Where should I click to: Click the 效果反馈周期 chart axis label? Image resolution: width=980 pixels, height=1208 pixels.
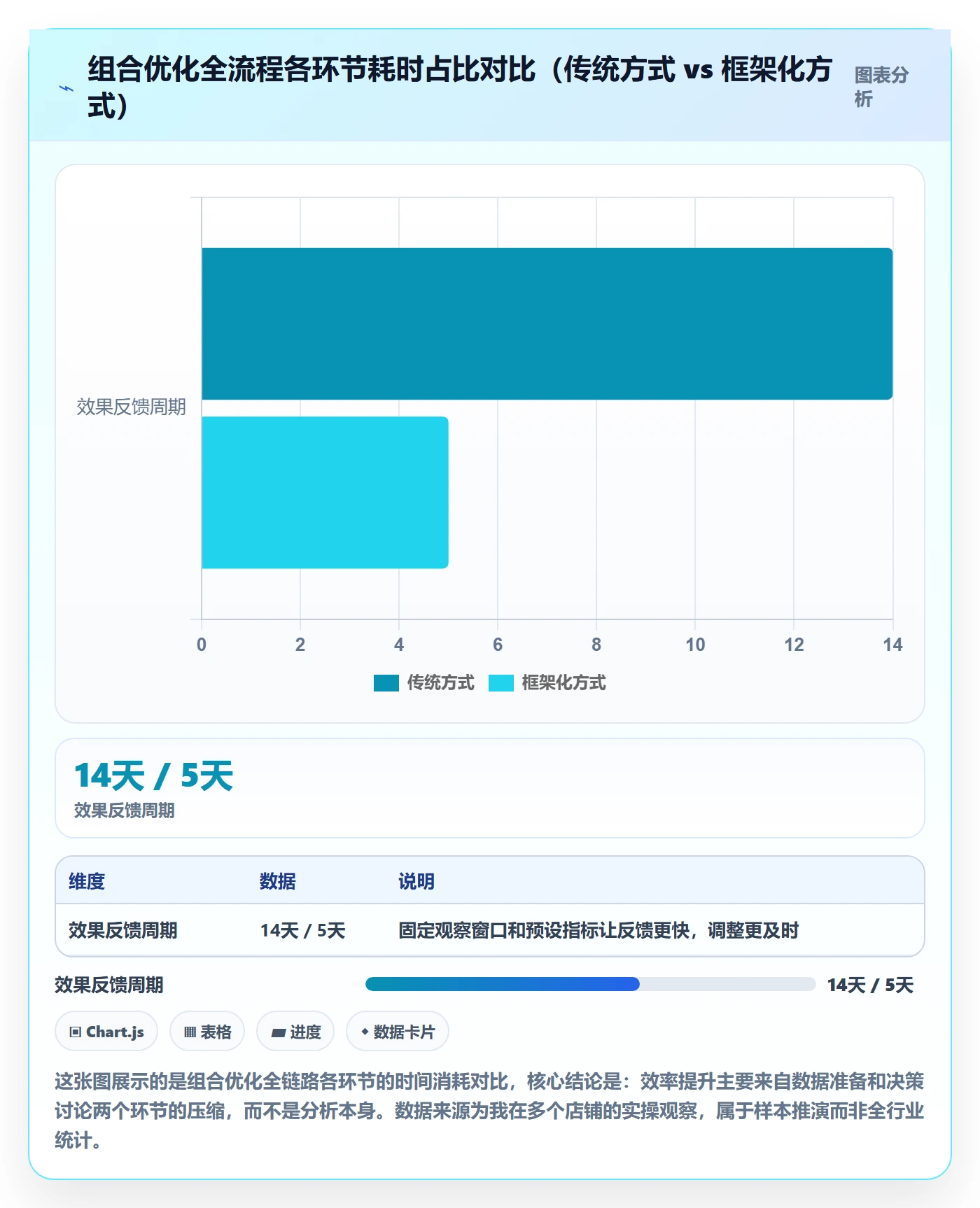[x=132, y=407]
